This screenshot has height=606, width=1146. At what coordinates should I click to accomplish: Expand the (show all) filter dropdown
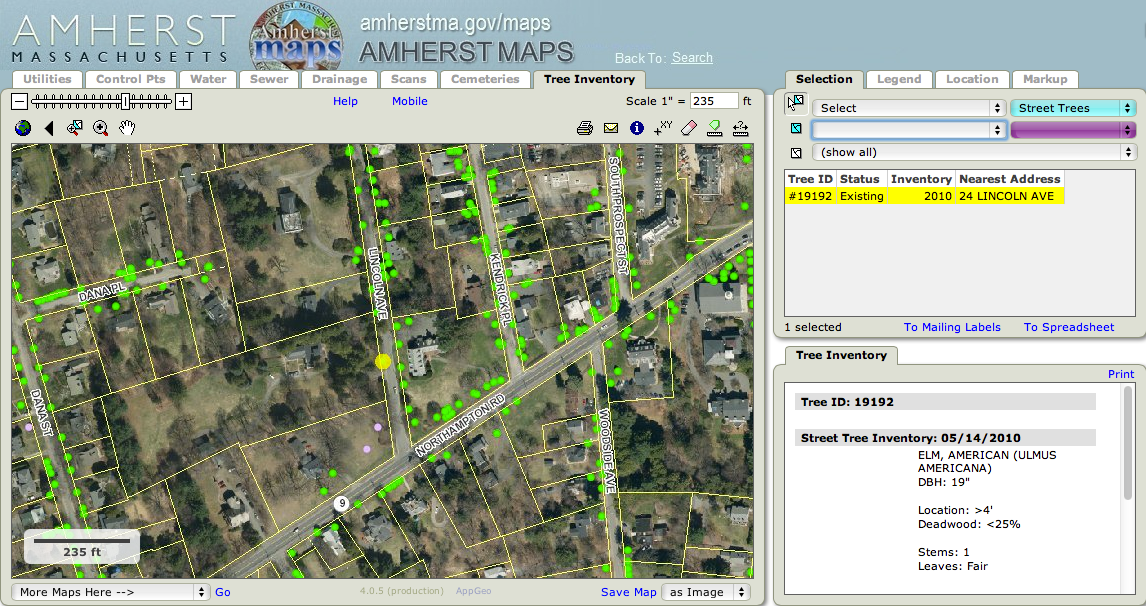[x=974, y=153]
